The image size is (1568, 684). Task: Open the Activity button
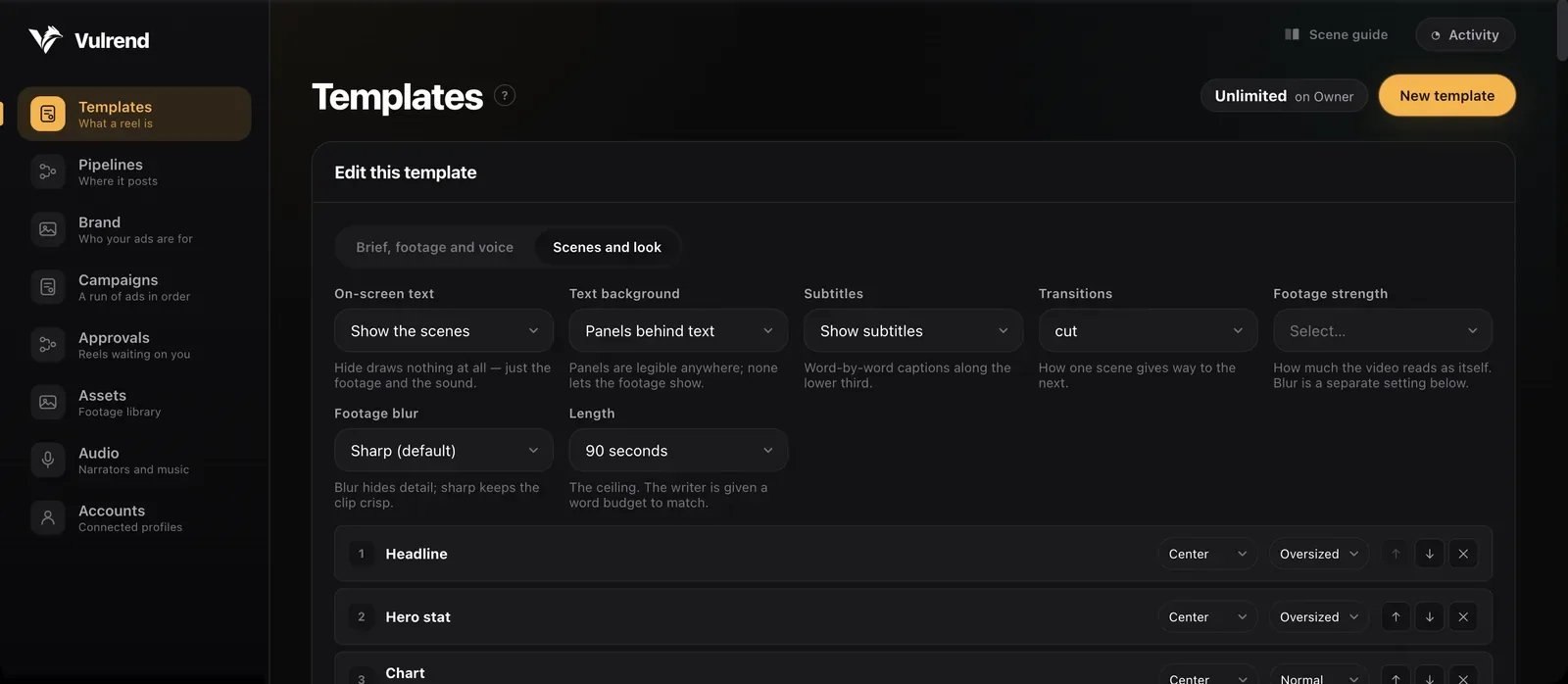[1465, 34]
